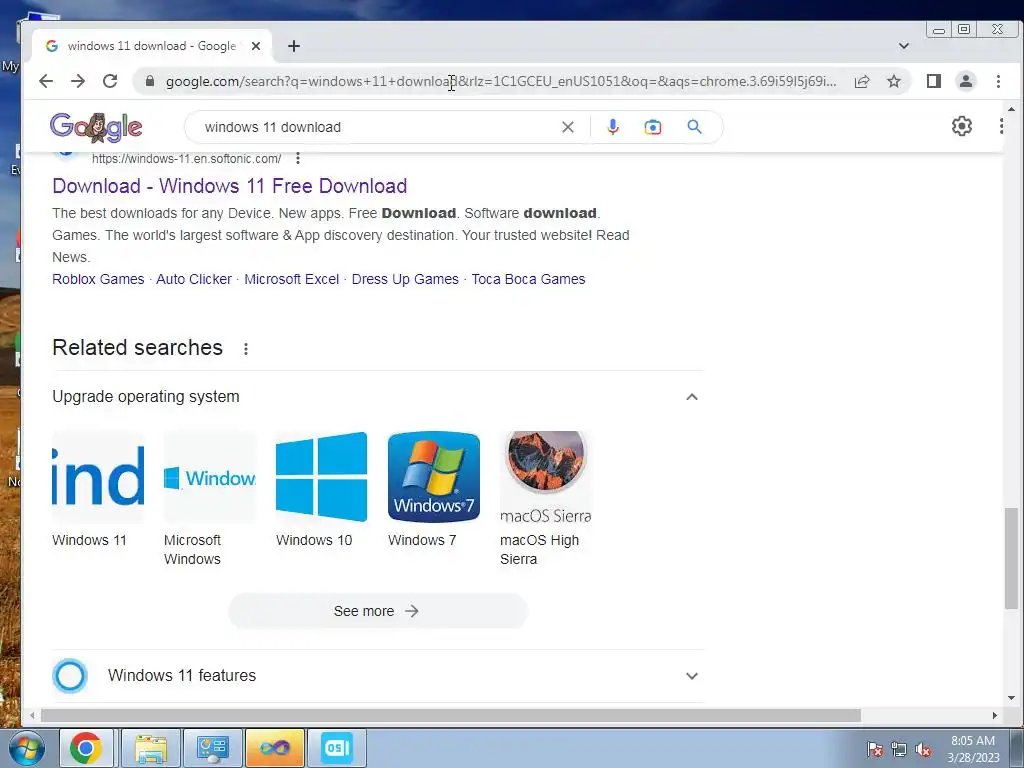Click the See more button

click(377, 611)
